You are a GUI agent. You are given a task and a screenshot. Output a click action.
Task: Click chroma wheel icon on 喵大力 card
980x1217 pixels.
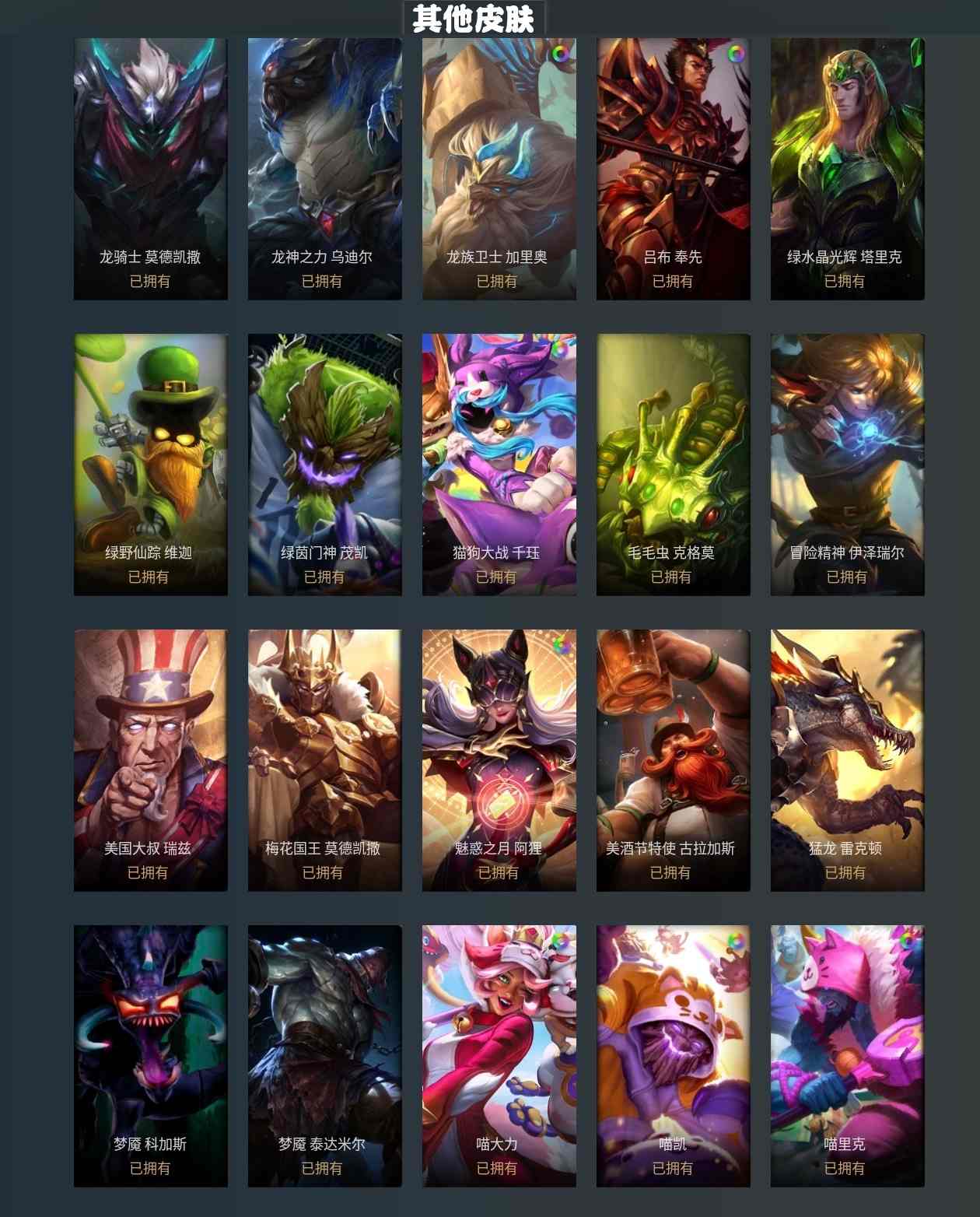(560, 942)
